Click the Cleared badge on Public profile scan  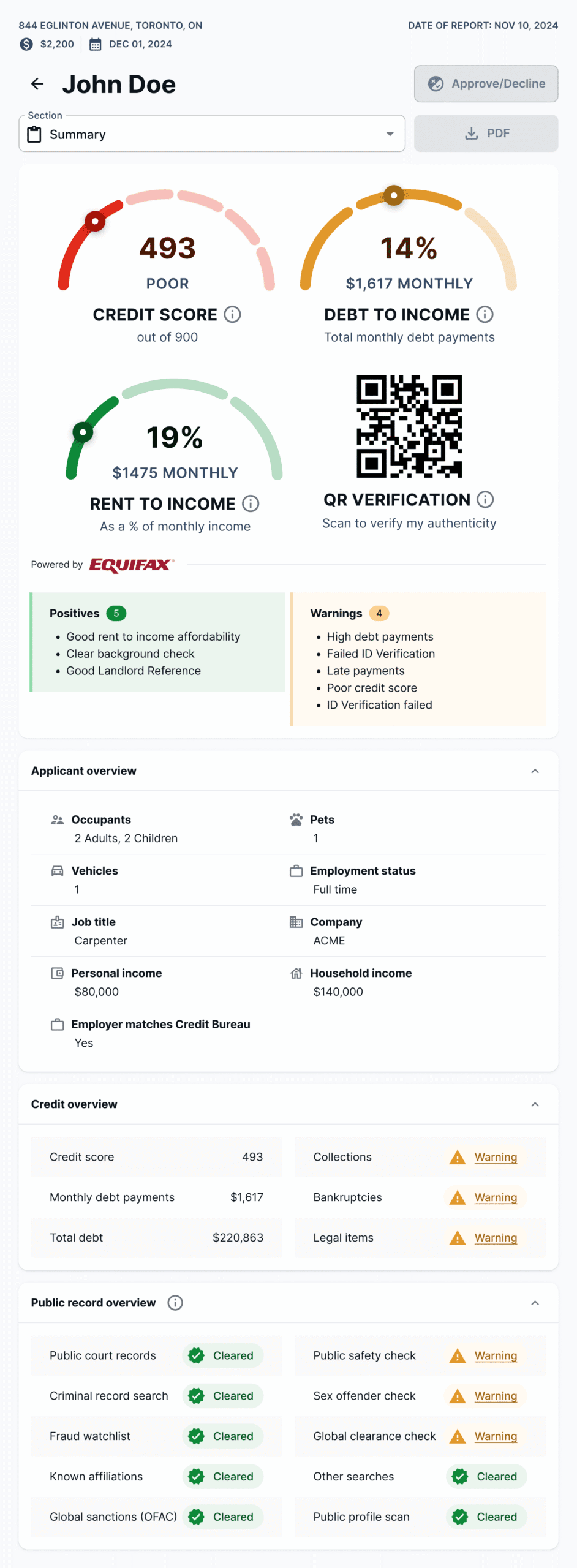point(485,1517)
